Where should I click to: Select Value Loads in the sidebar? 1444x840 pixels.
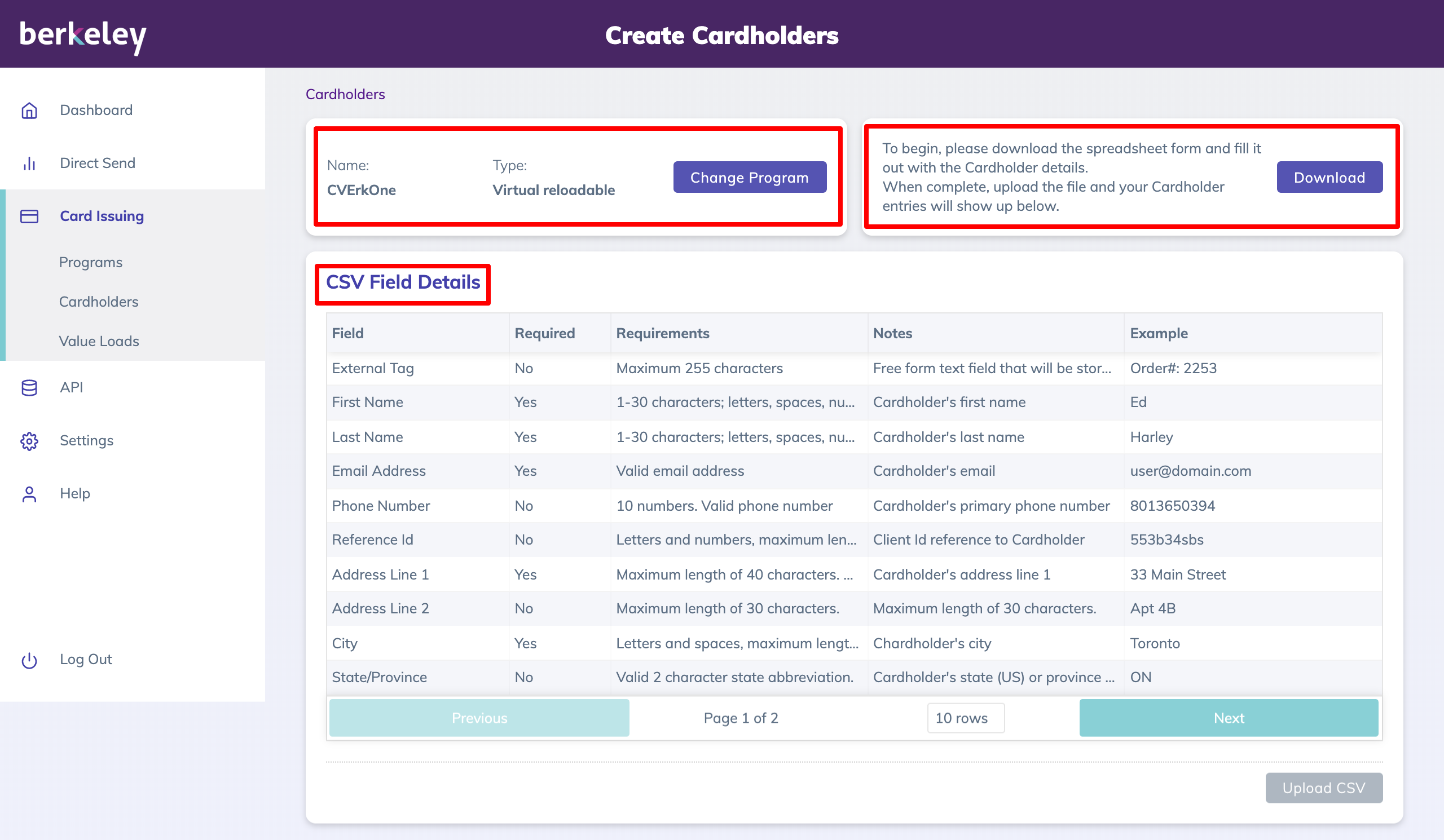point(99,341)
